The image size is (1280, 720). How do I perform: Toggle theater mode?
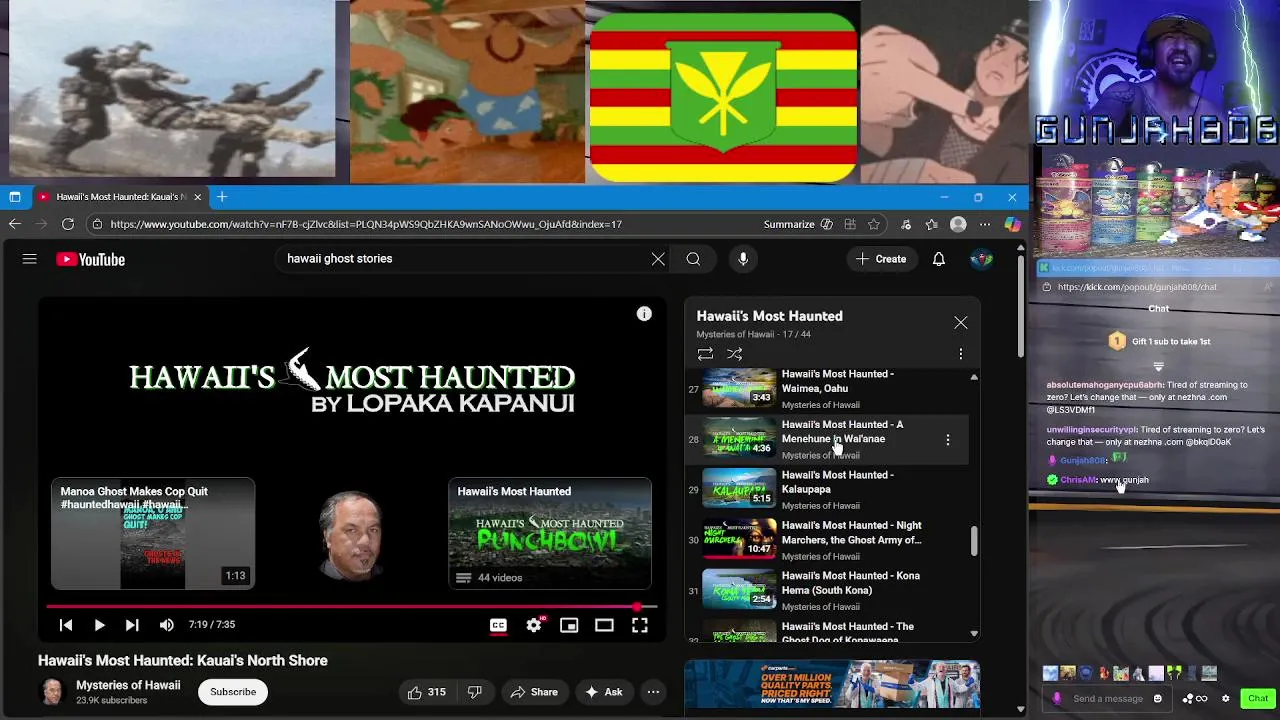click(x=604, y=625)
